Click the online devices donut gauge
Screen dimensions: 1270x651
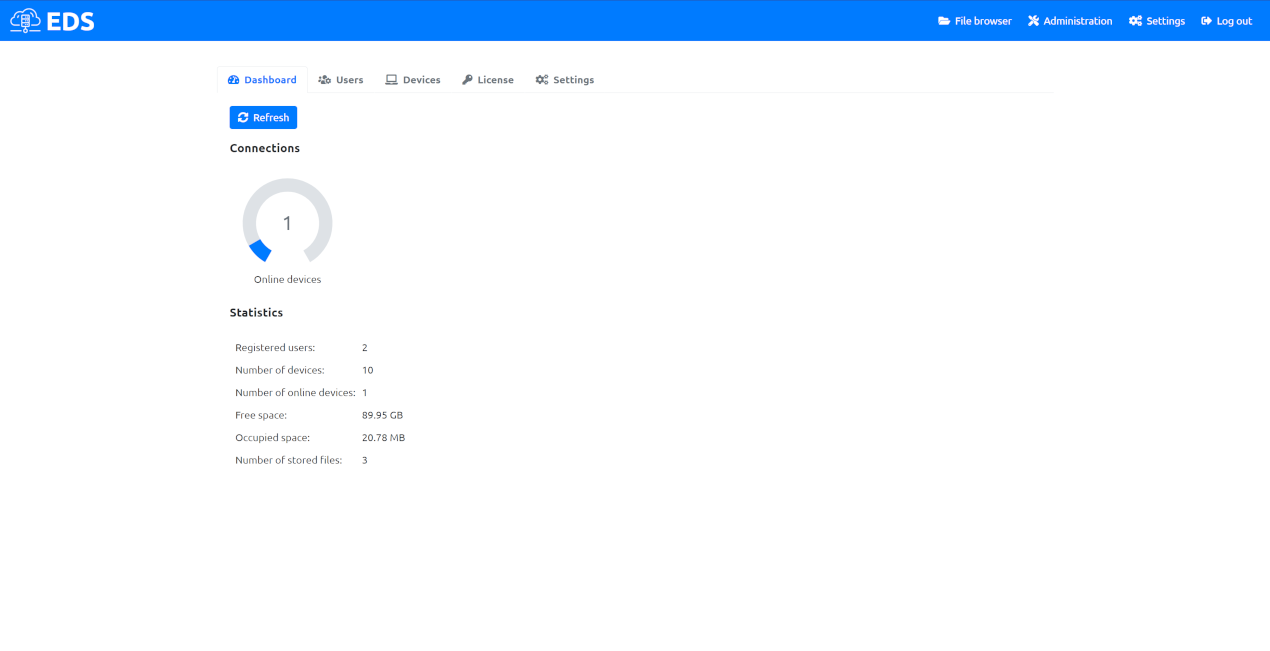pyautogui.click(x=287, y=221)
